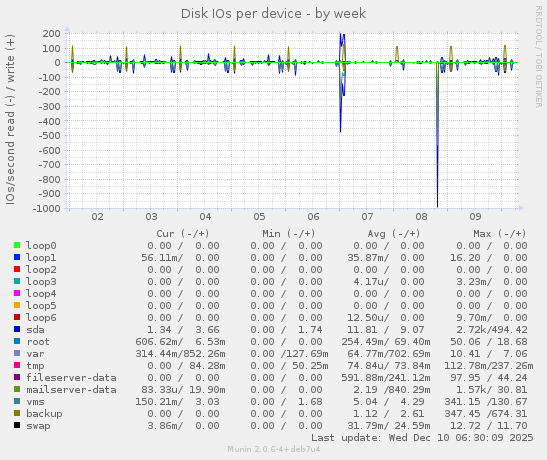This screenshot has width=547, height=460.
Task: Click fileserver-data avg '591.88m/241.12m'
Action: [x=386, y=377]
